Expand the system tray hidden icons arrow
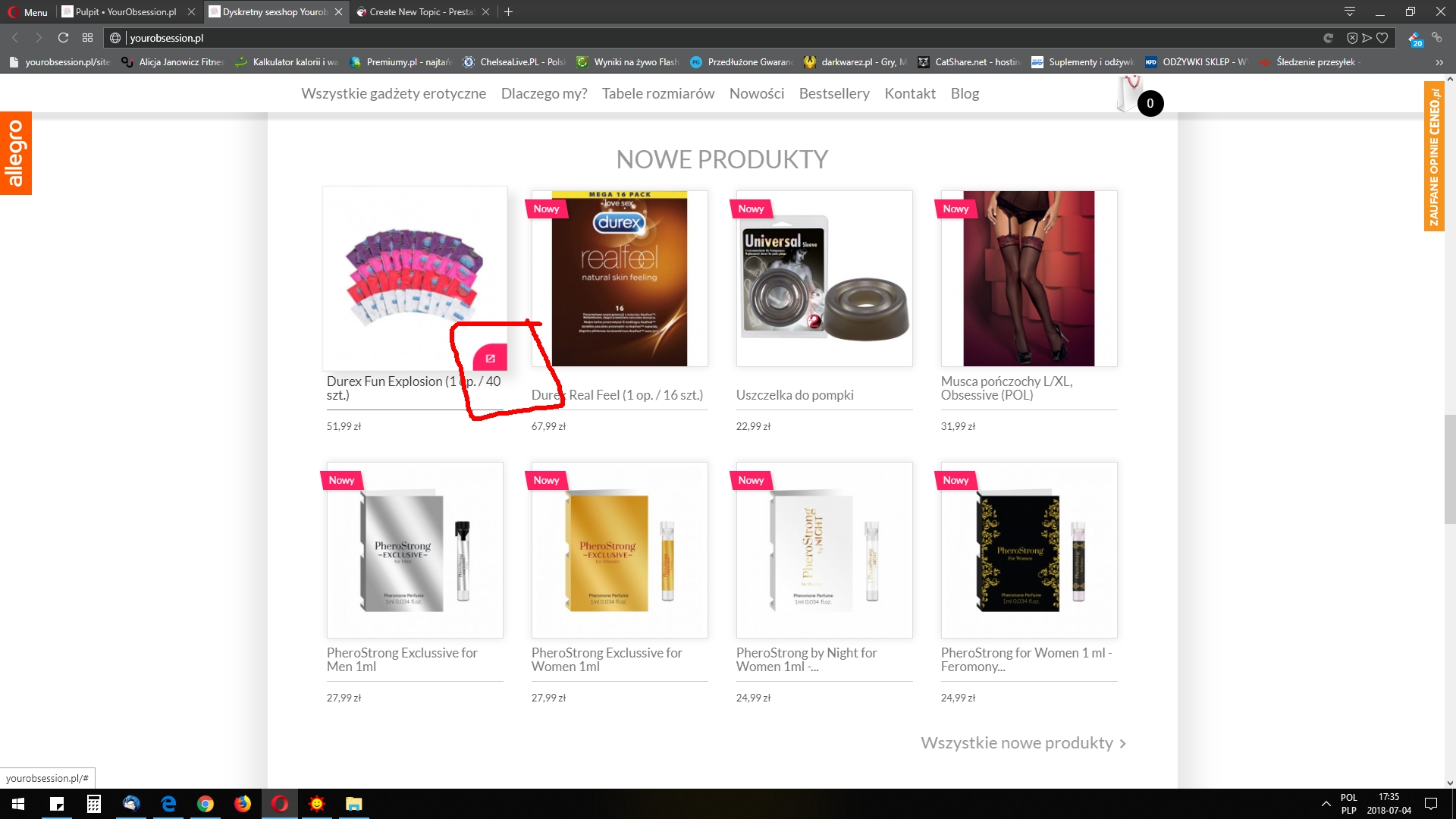The height and width of the screenshot is (819, 1456). (x=1326, y=804)
